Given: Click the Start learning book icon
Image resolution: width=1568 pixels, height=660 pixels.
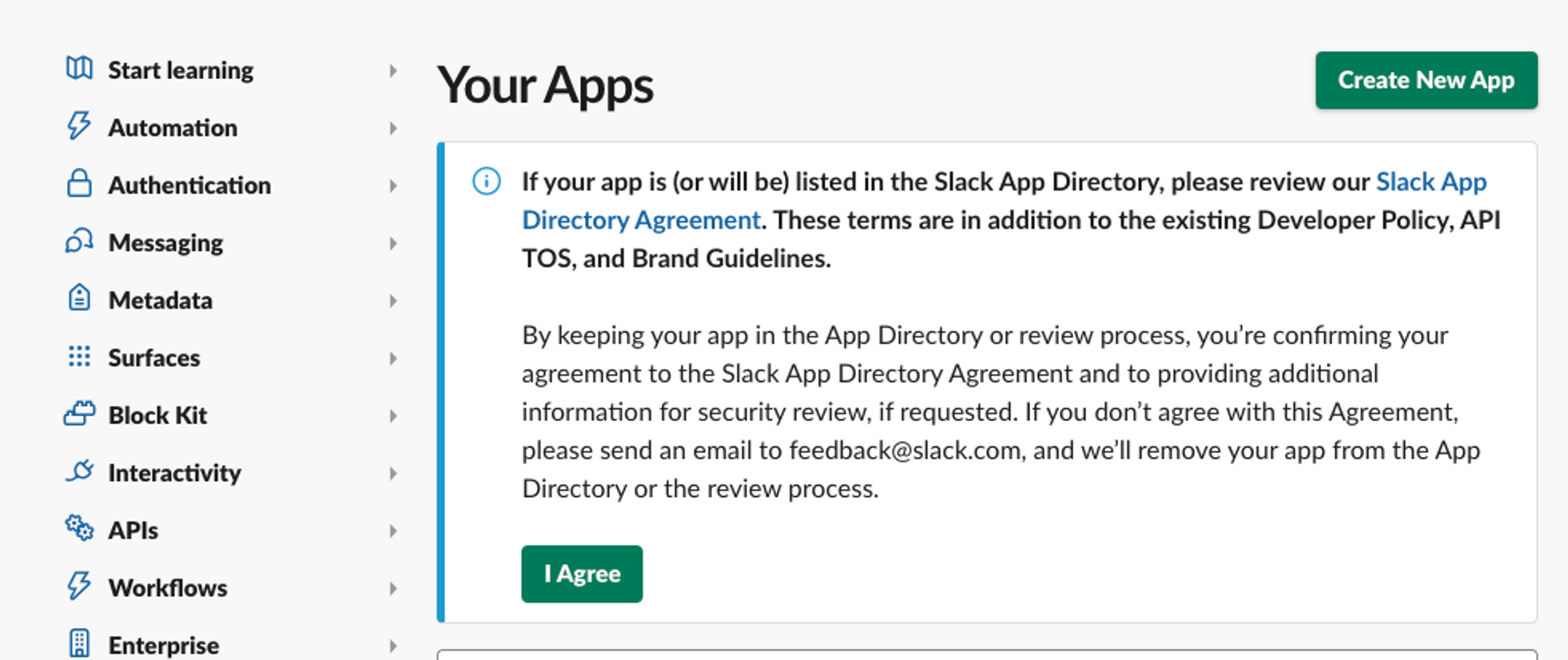Looking at the screenshot, I should (x=79, y=69).
